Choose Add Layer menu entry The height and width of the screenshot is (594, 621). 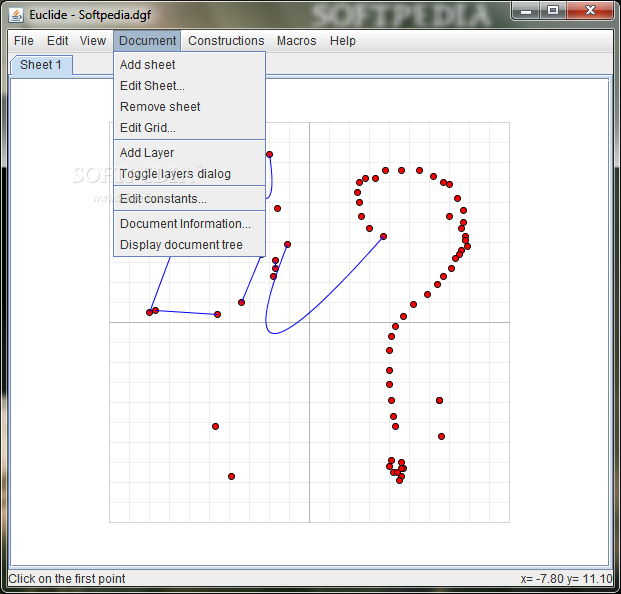tap(189, 152)
